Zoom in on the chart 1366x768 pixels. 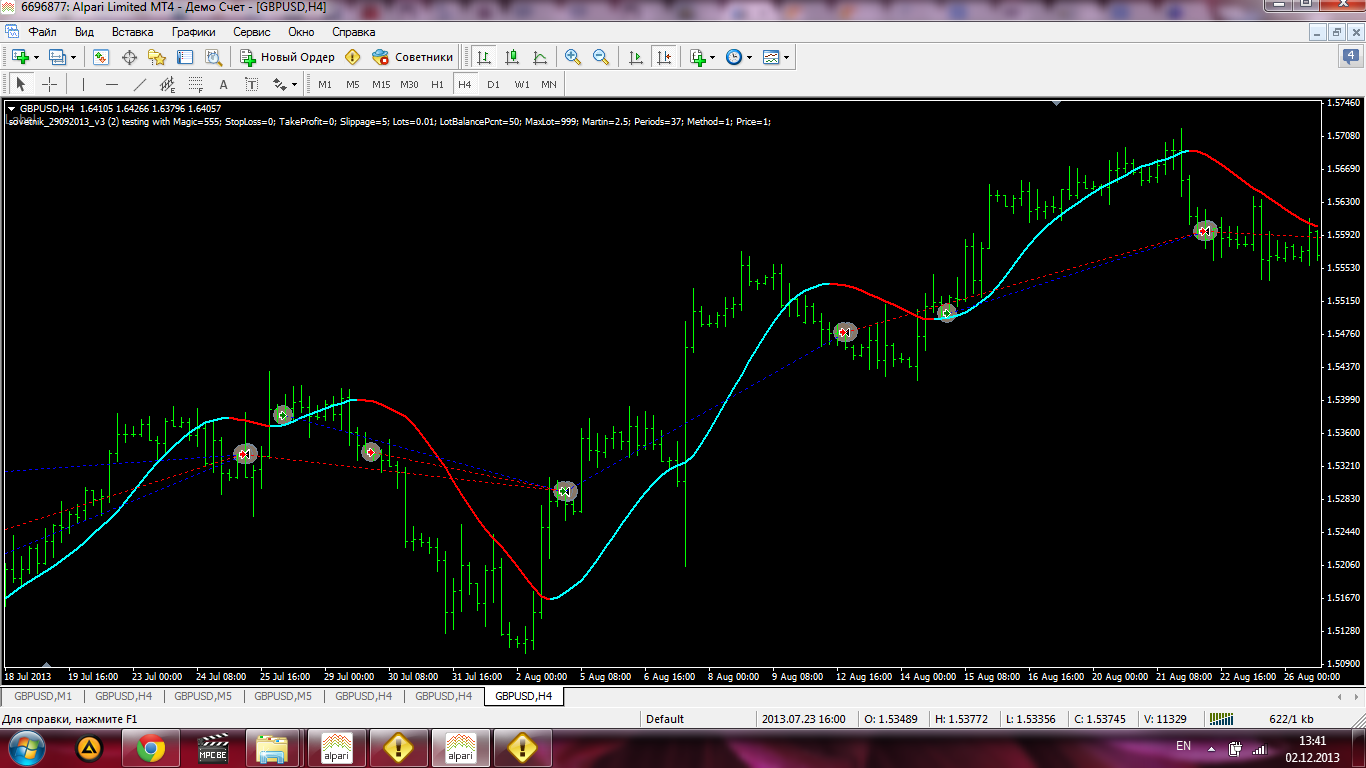tap(573, 57)
